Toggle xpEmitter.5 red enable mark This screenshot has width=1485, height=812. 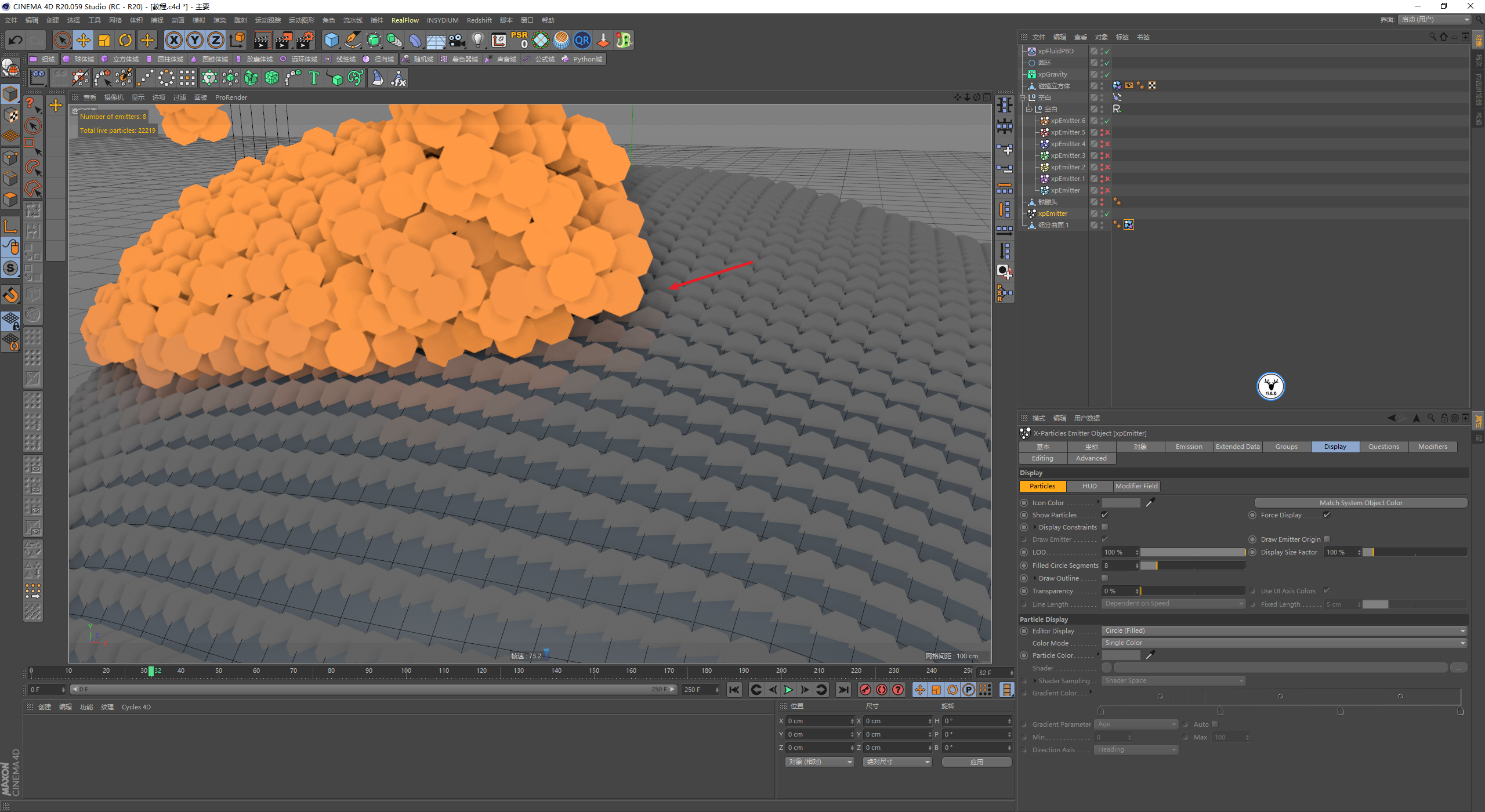pyautogui.click(x=1107, y=132)
